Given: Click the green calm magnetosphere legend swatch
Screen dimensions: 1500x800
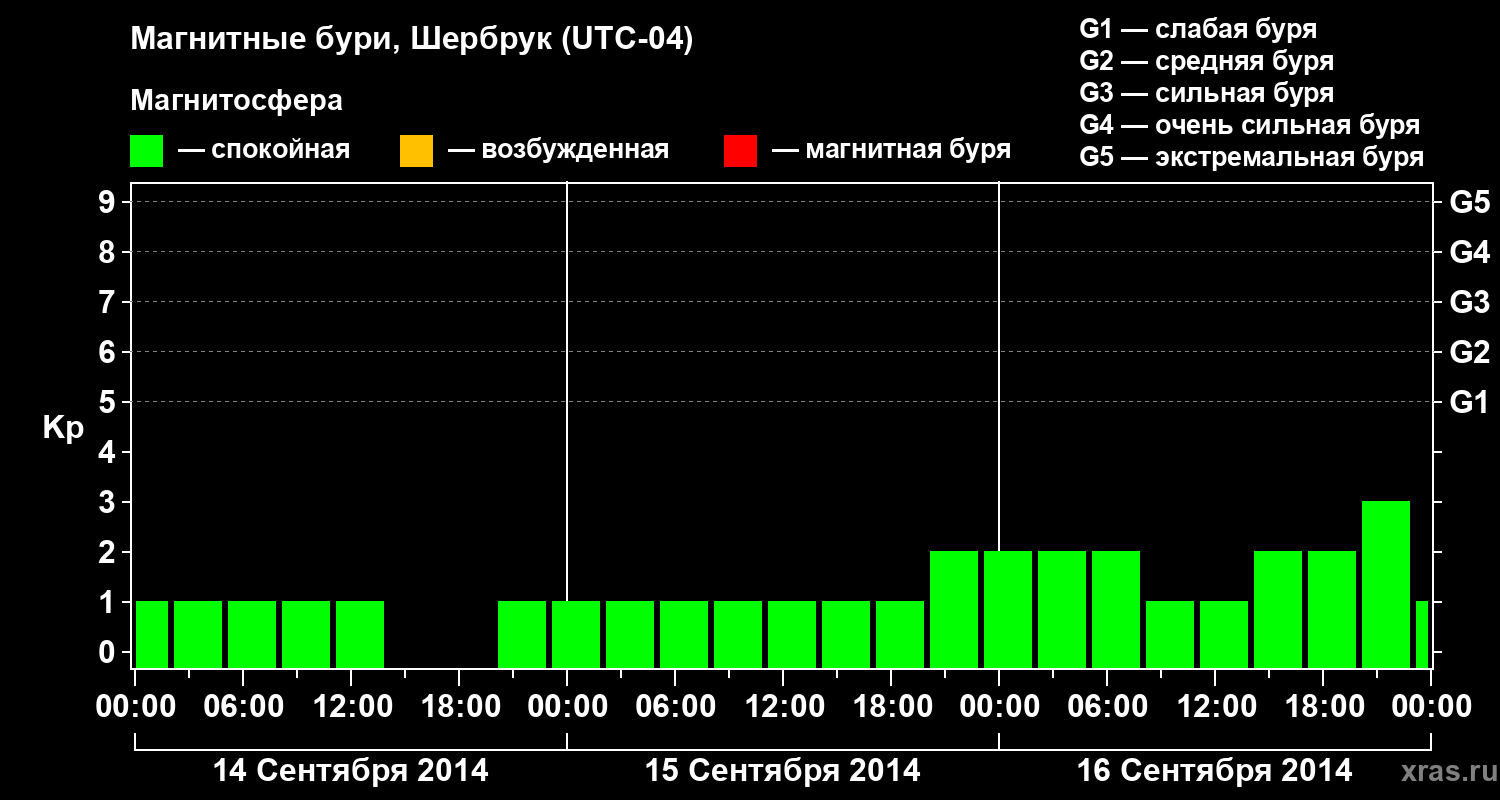Looking at the screenshot, I should tap(146, 151).
